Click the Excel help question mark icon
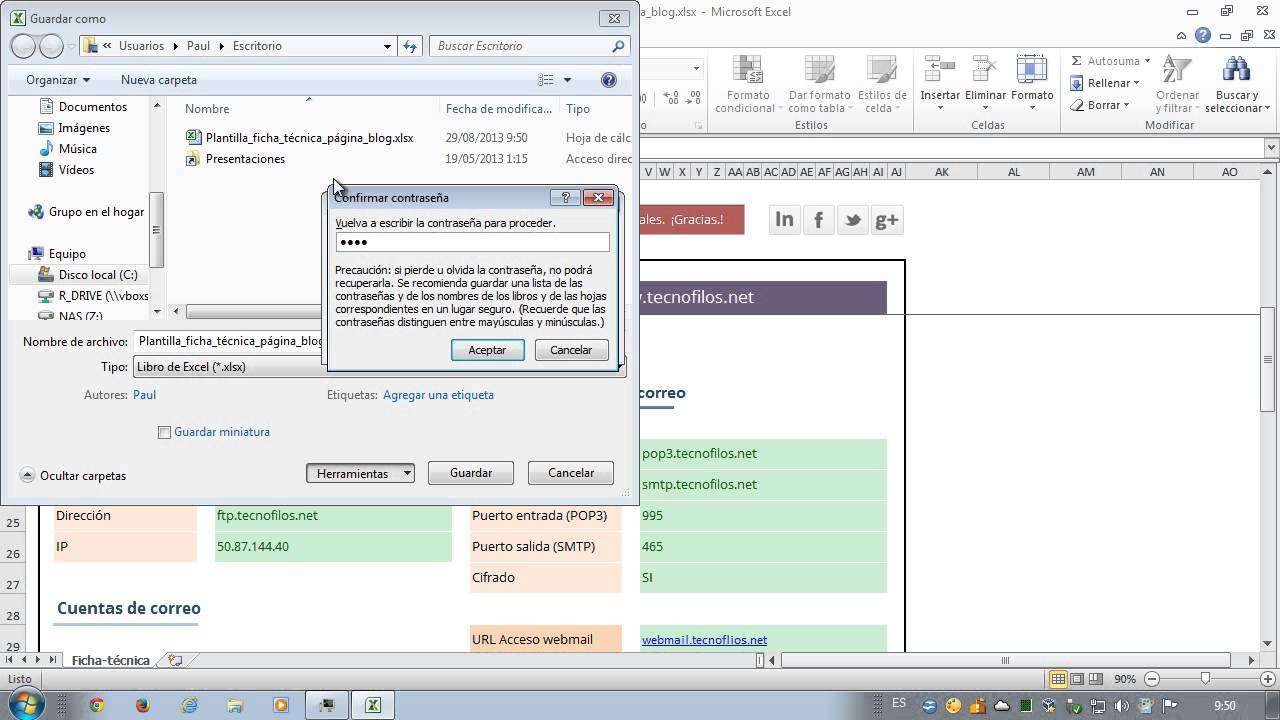Screen dimensions: 1280x720 (x=1203, y=35)
